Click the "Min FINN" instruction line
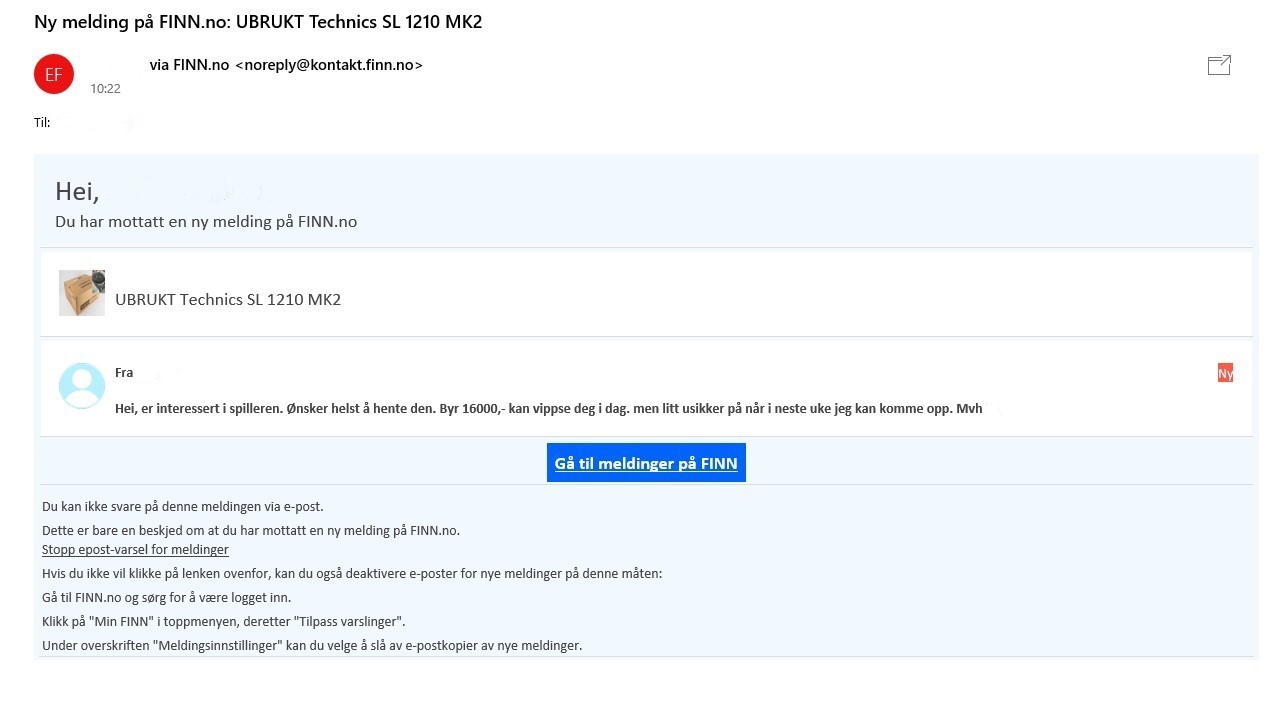The height and width of the screenshot is (701, 1282). click(224, 622)
